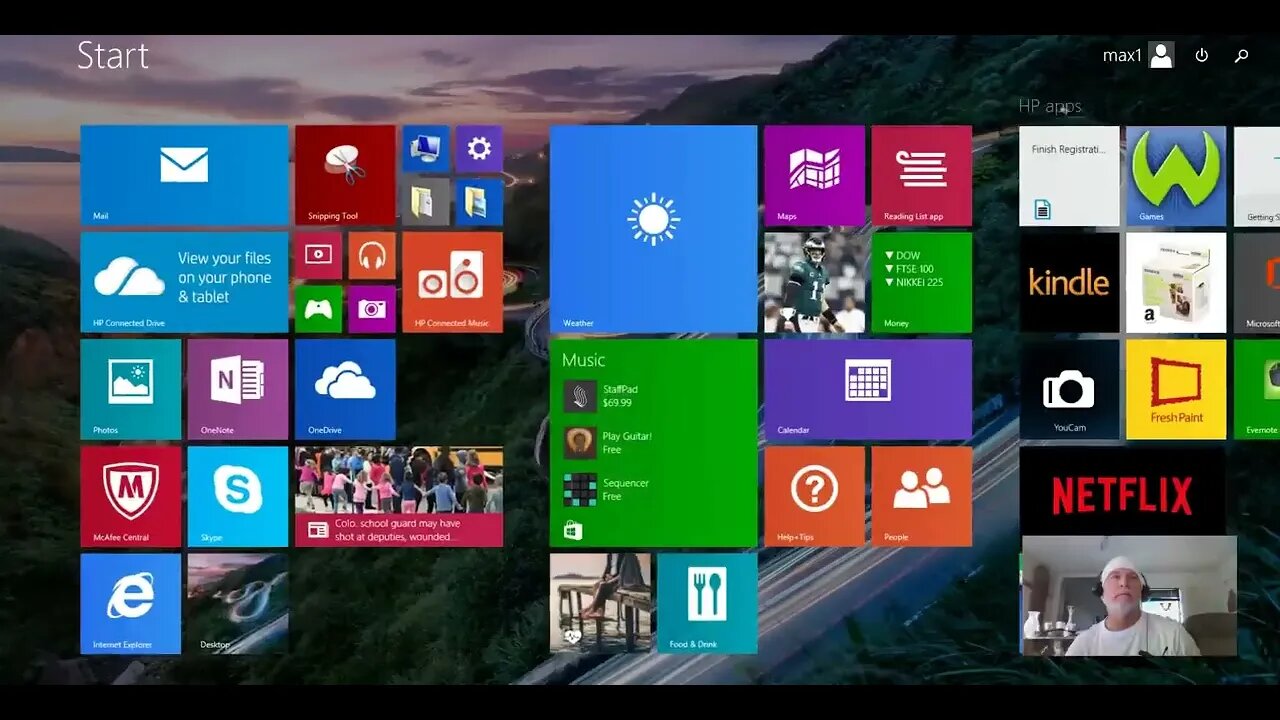The height and width of the screenshot is (720, 1280).
Task: Open the Music store tile header
Action: coord(583,360)
